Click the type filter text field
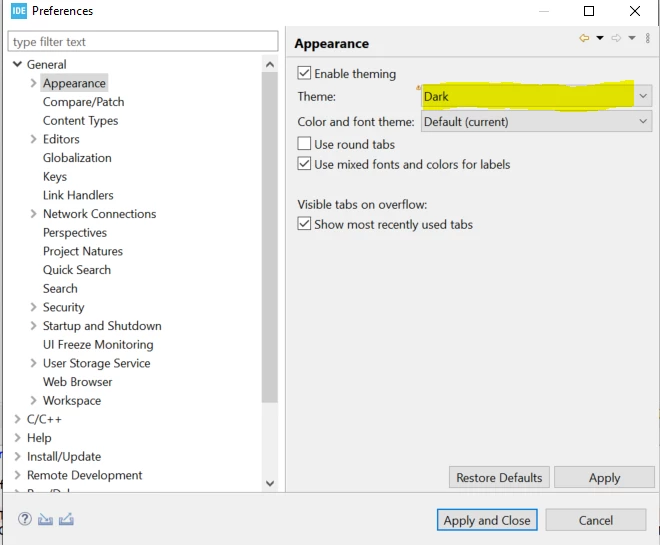The width and height of the screenshot is (660, 545). point(143,42)
